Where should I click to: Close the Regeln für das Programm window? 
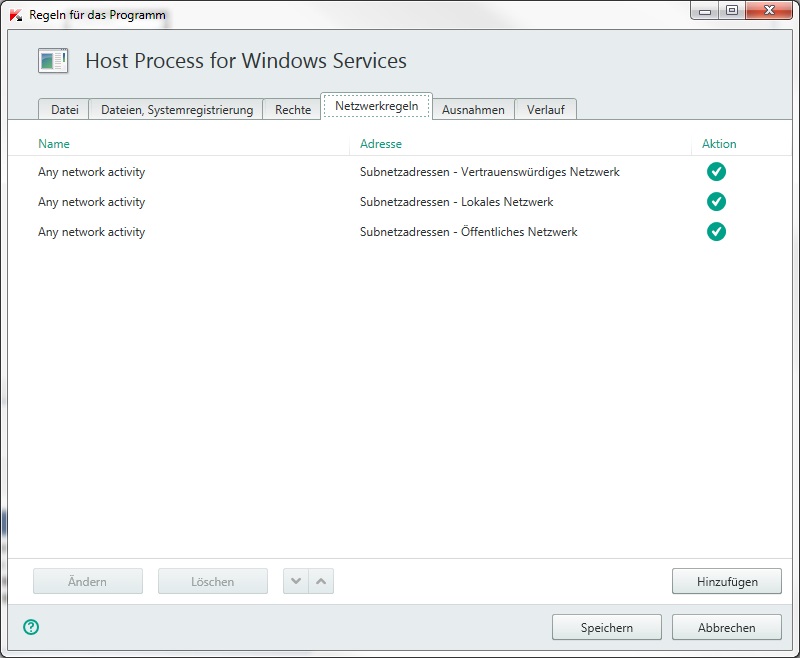[769, 11]
